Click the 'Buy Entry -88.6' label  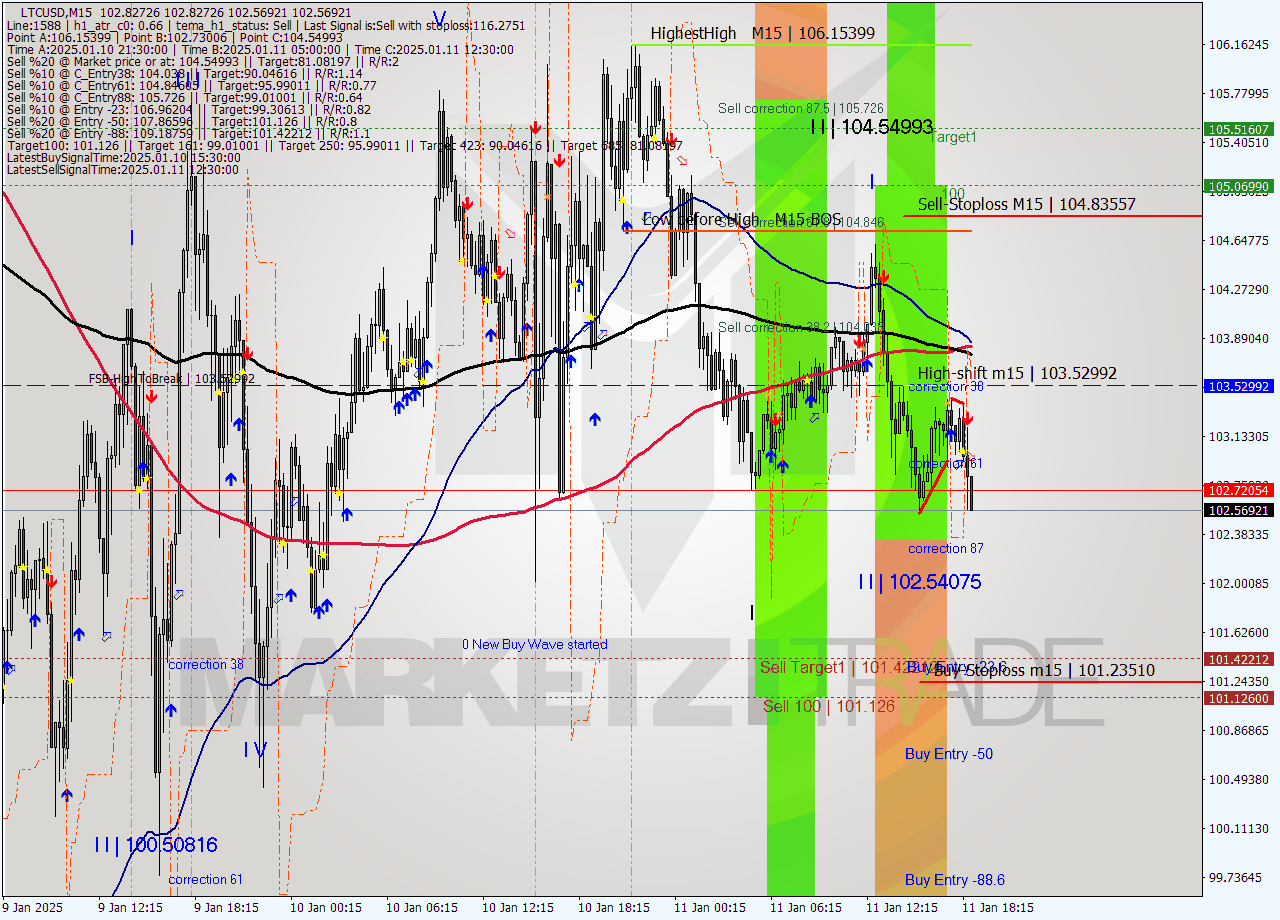(955, 880)
